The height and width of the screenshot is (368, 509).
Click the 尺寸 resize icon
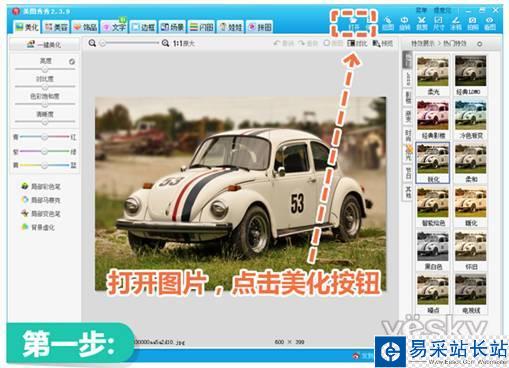coord(438,24)
